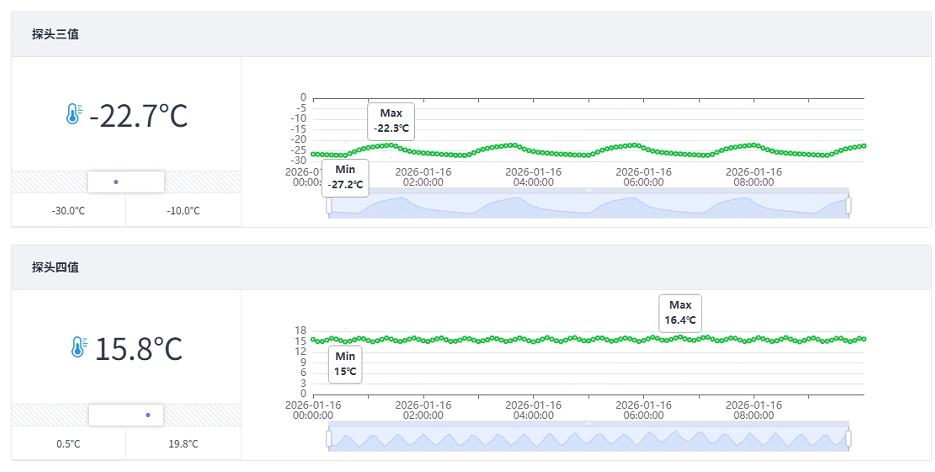Select the blue dot in probe three range bar
935x472 pixels.
116,182
